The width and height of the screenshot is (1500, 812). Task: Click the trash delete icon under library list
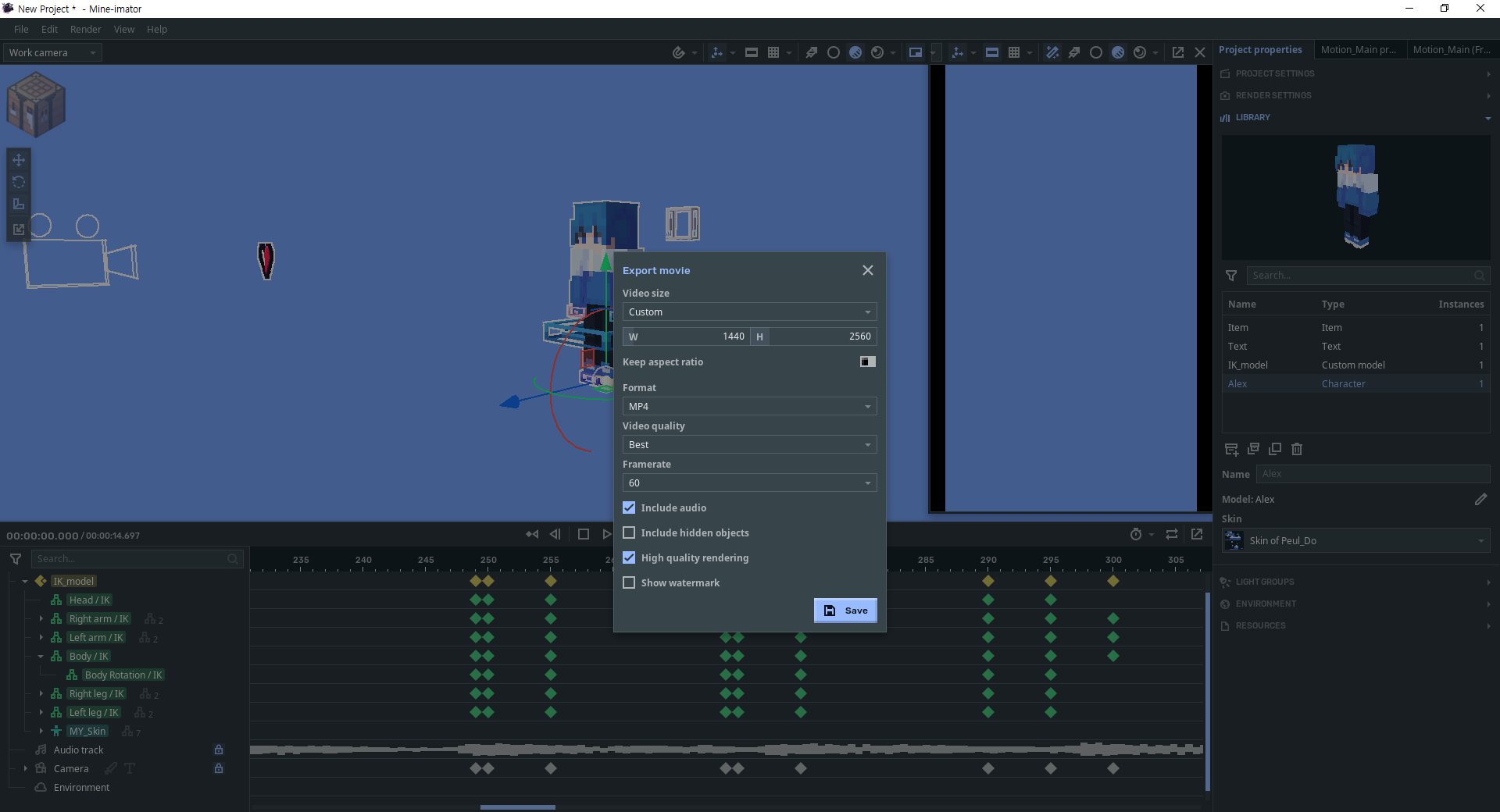click(x=1297, y=449)
